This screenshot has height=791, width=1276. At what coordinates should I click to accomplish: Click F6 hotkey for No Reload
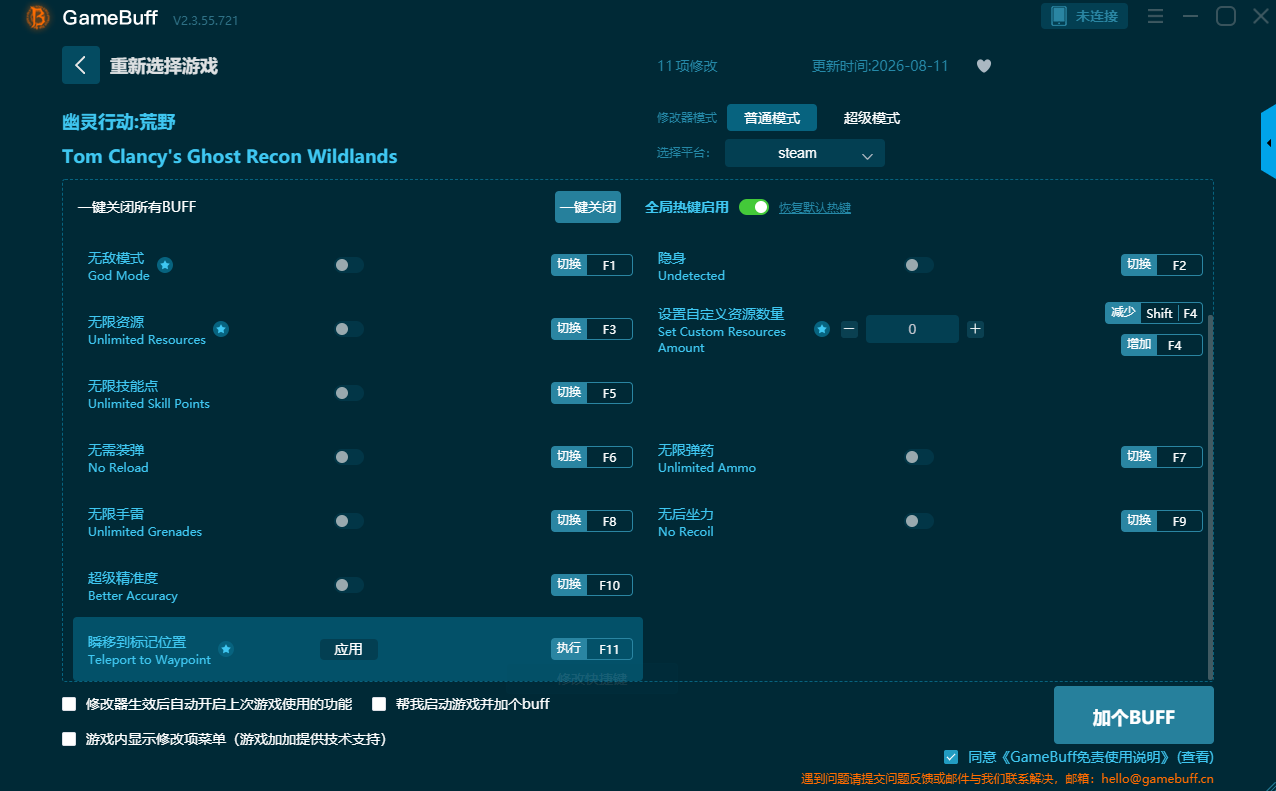pos(592,457)
